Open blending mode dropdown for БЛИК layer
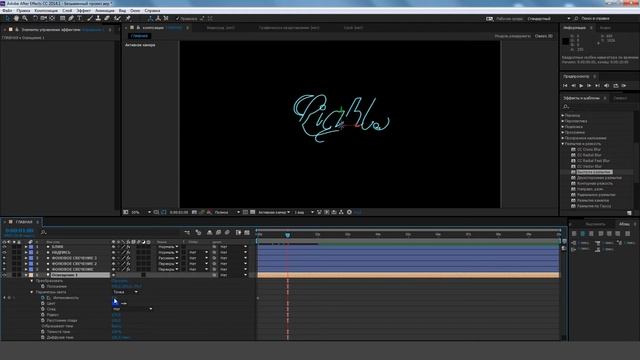The width and height of the screenshot is (640, 360). (168, 247)
